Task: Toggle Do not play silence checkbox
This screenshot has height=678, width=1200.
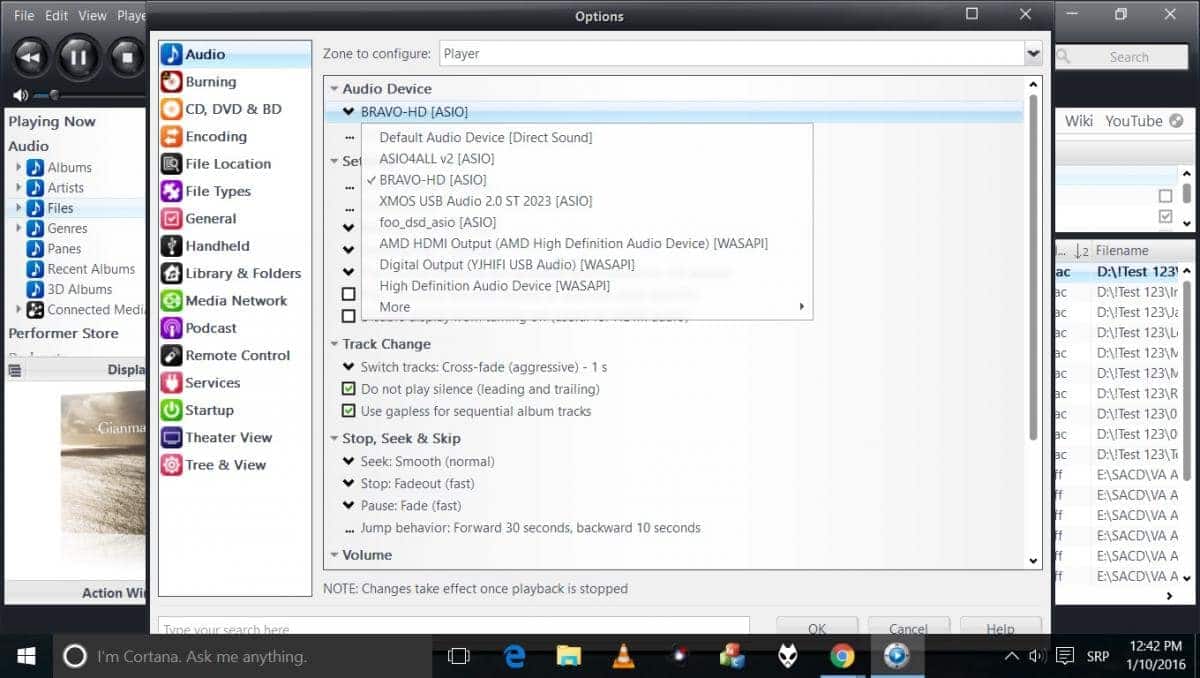Action: coord(349,389)
